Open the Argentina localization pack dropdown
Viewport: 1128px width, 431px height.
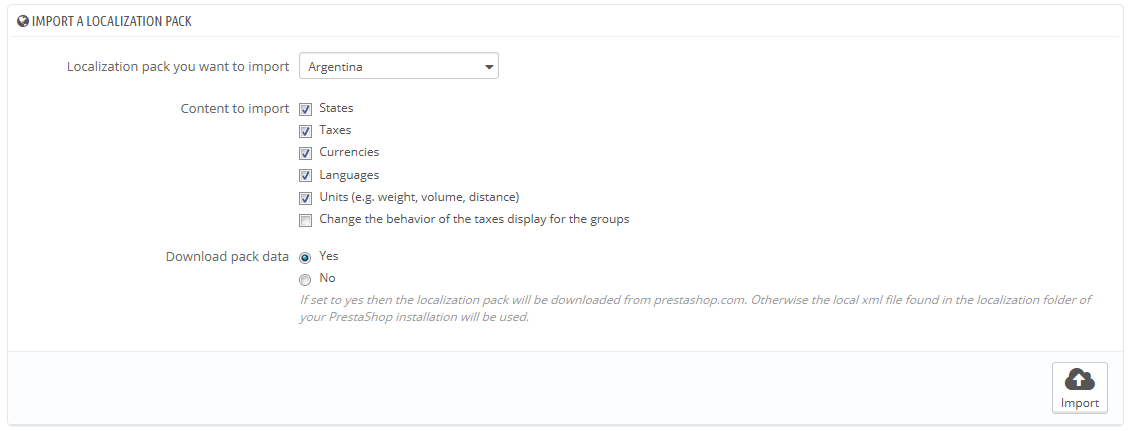pyautogui.click(x=398, y=67)
